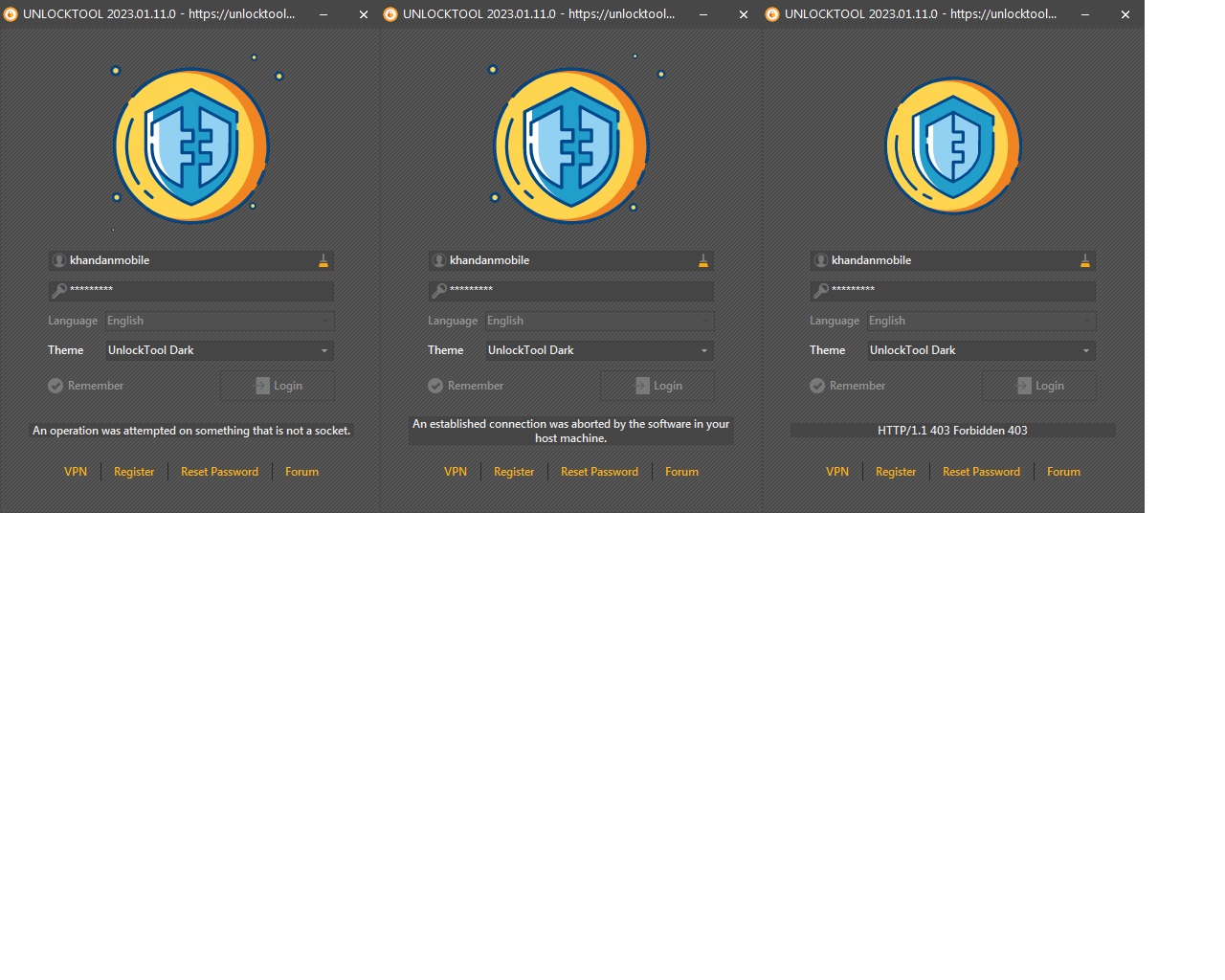Click the password key icon in the connection-aborted window

pos(439,290)
